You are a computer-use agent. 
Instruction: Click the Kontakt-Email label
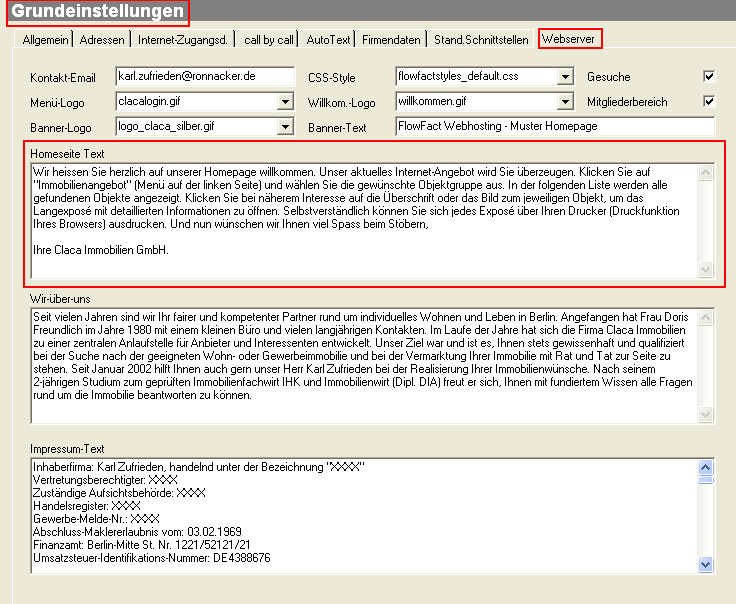(63, 78)
